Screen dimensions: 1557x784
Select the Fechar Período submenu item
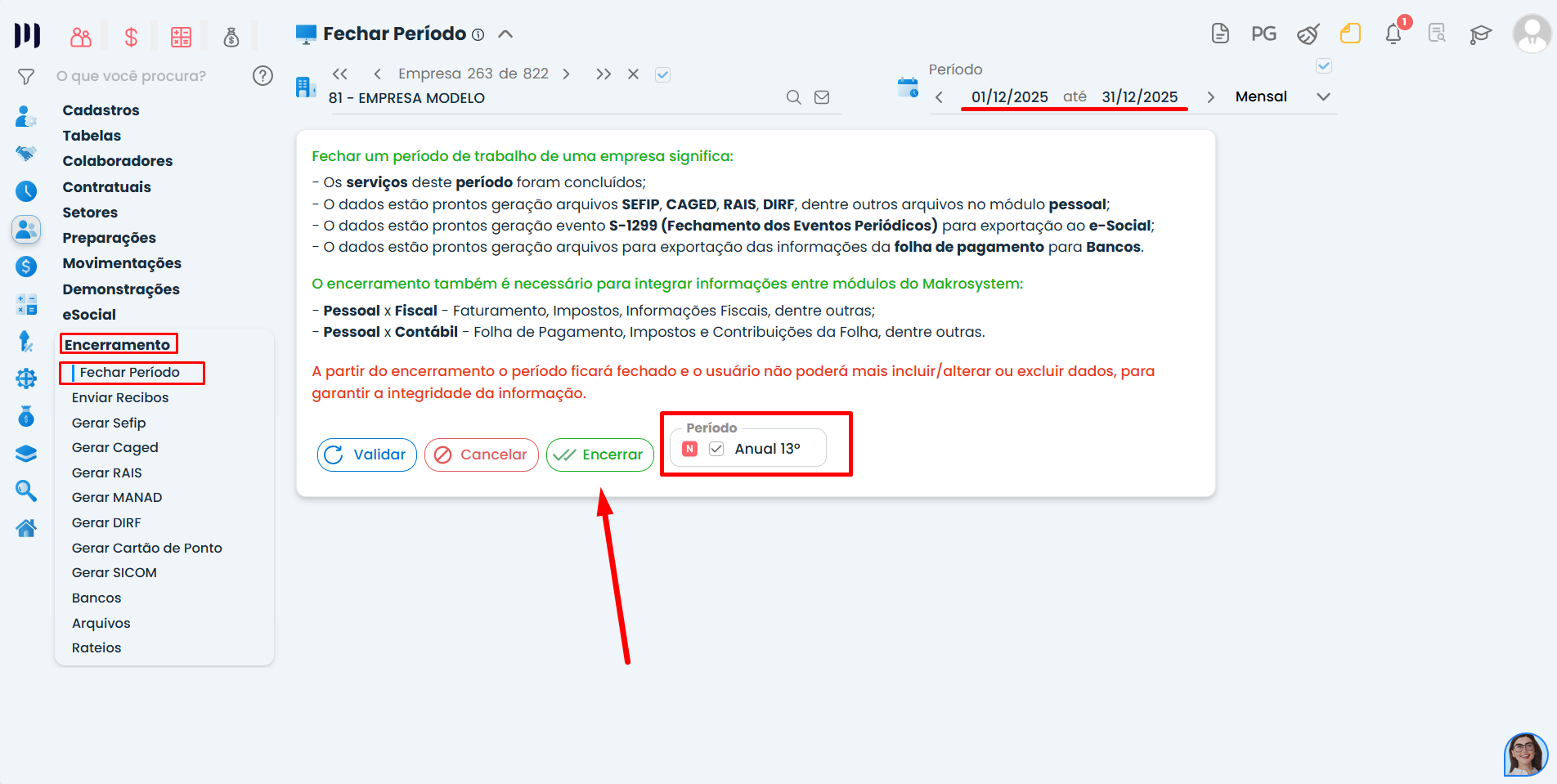pyautogui.click(x=129, y=373)
